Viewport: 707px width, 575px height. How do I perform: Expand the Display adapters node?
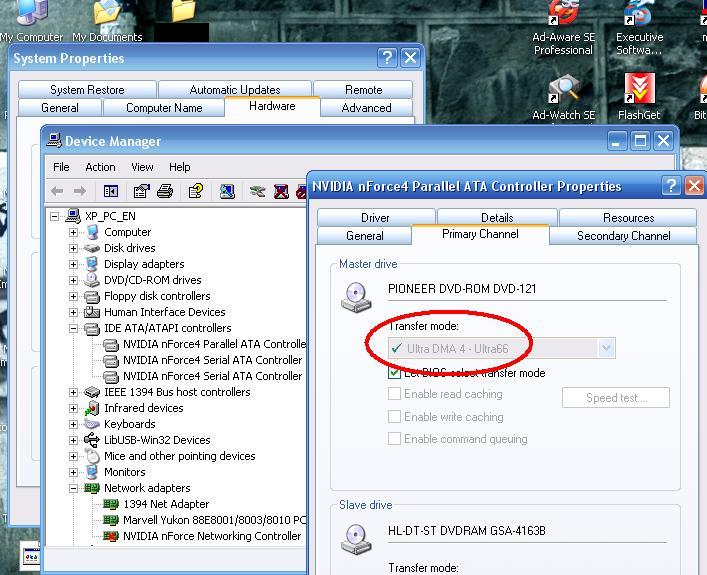point(73,264)
